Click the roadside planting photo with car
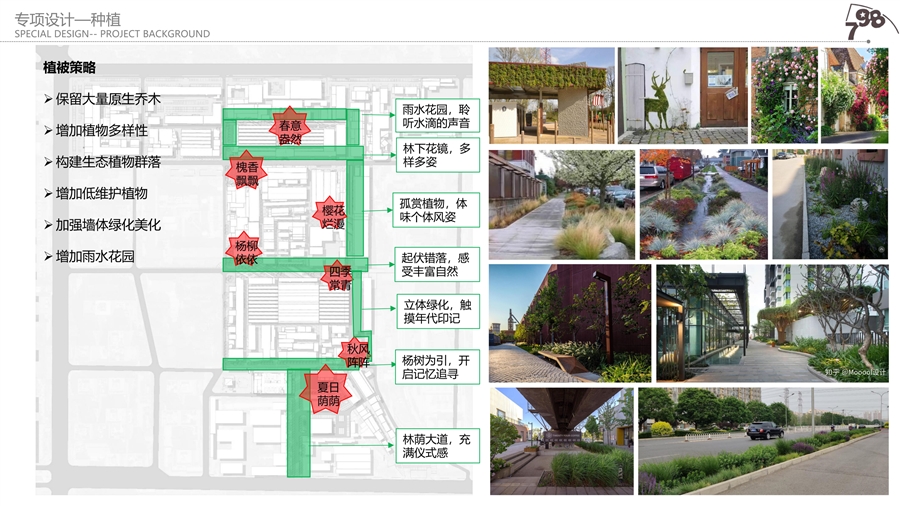 tap(763, 441)
